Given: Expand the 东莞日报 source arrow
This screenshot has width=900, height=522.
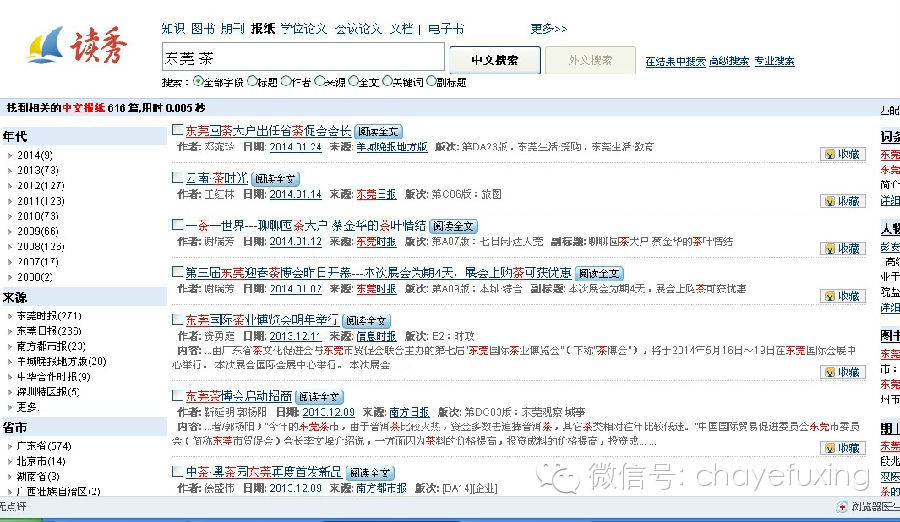Looking at the screenshot, I should point(10,331).
